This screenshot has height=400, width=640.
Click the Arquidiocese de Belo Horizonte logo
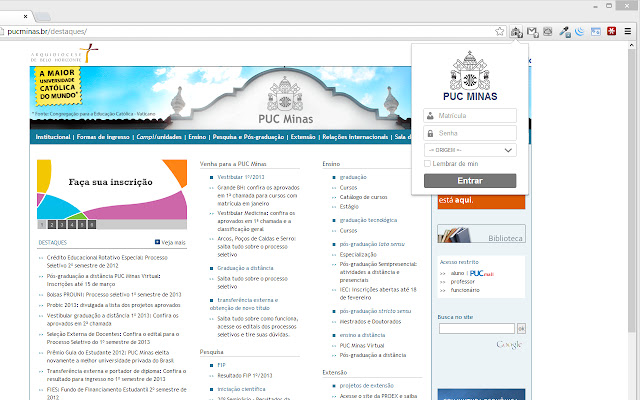tap(64, 54)
